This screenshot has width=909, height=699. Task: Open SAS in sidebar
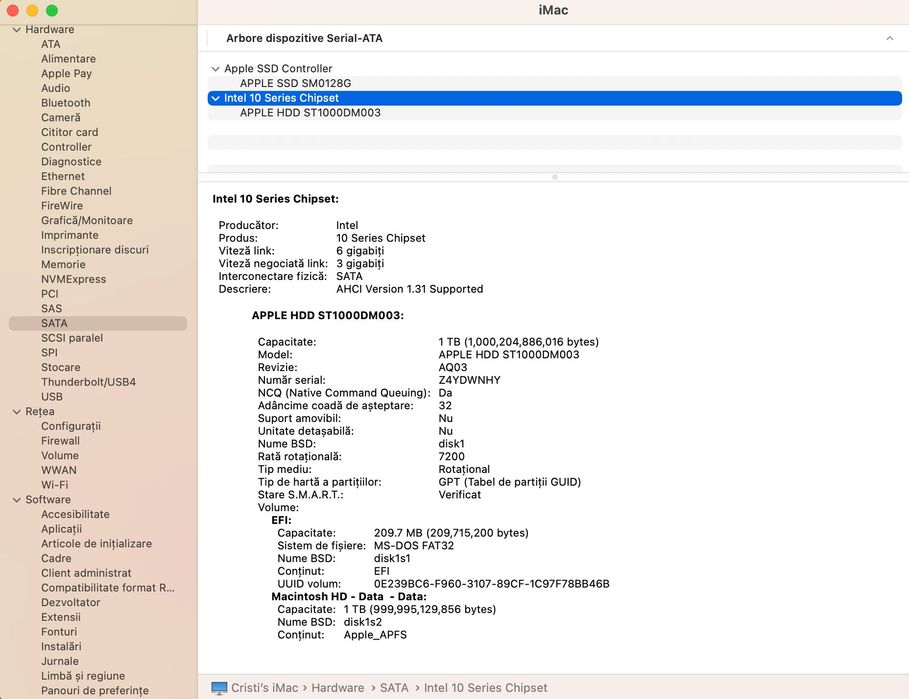(51, 308)
